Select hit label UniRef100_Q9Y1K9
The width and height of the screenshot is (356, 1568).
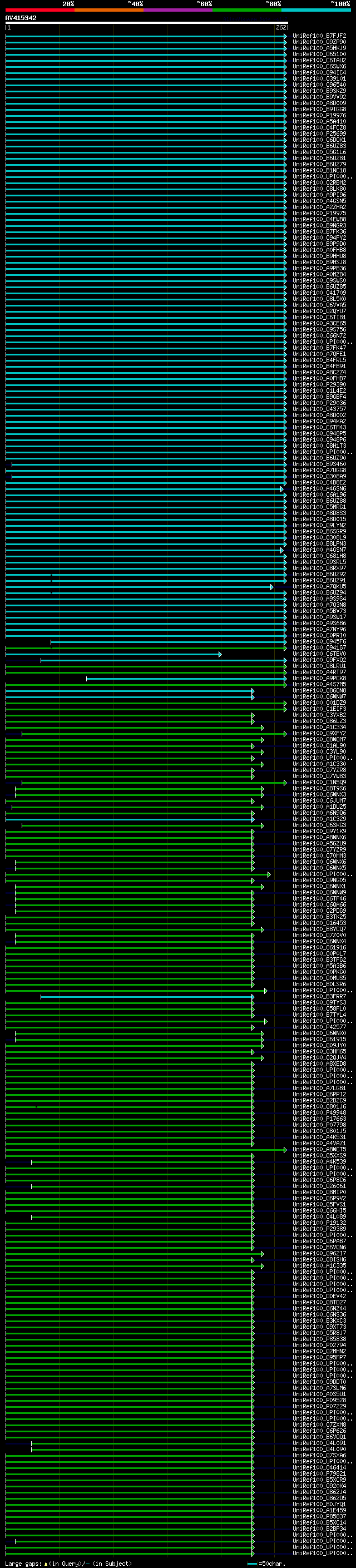[x=319, y=832]
